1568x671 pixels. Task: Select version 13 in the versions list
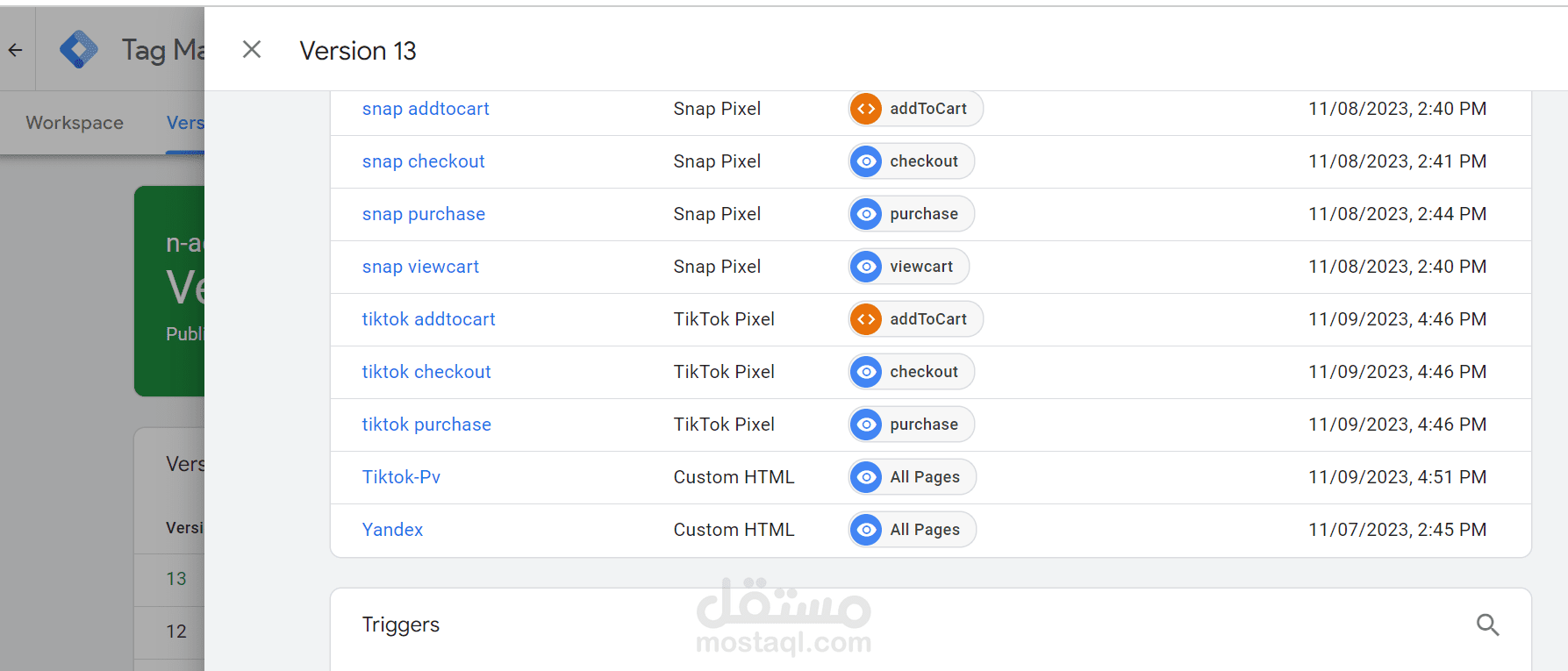coord(176,579)
